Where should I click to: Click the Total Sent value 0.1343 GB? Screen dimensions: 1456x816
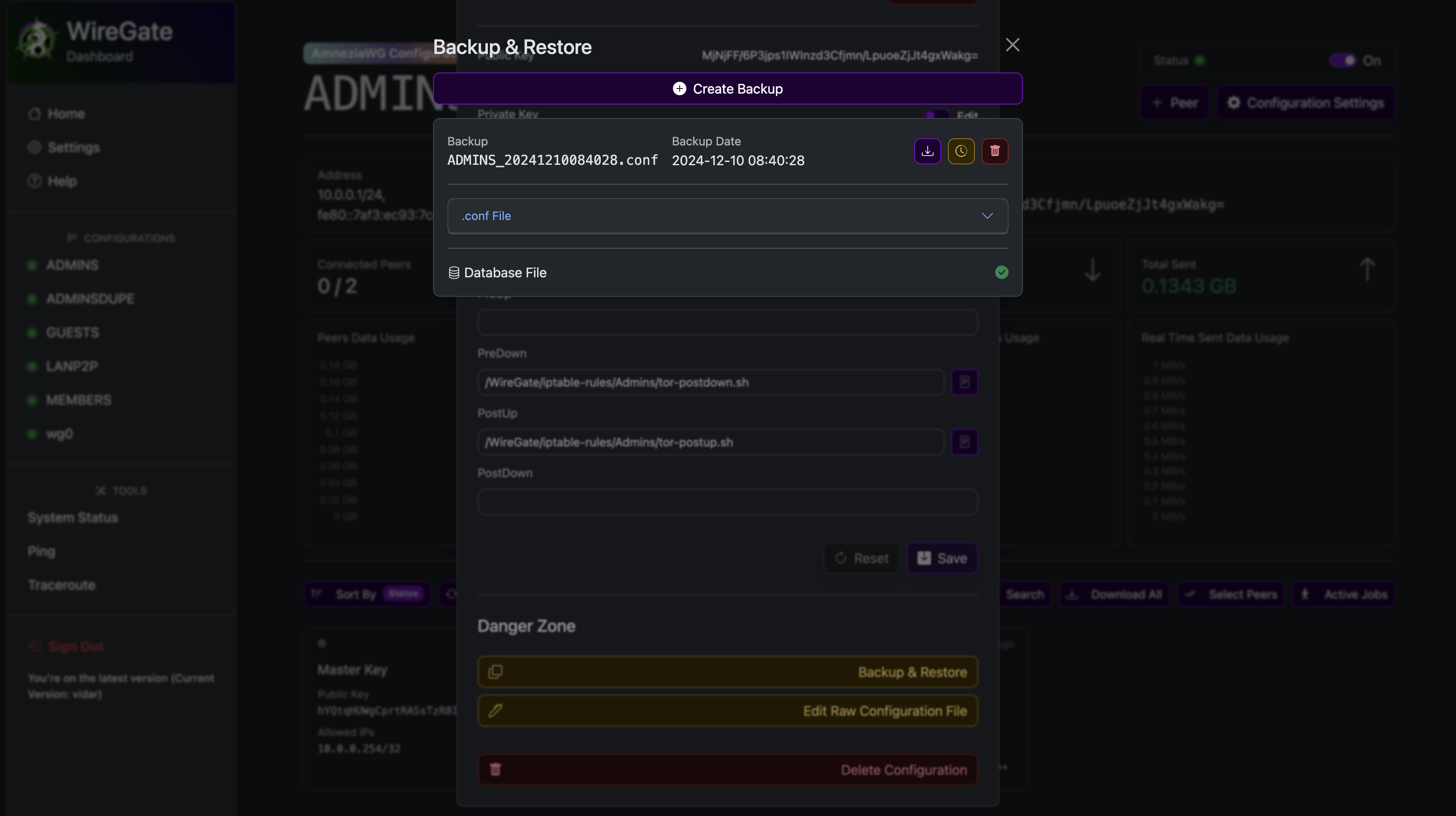coord(1188,286)
